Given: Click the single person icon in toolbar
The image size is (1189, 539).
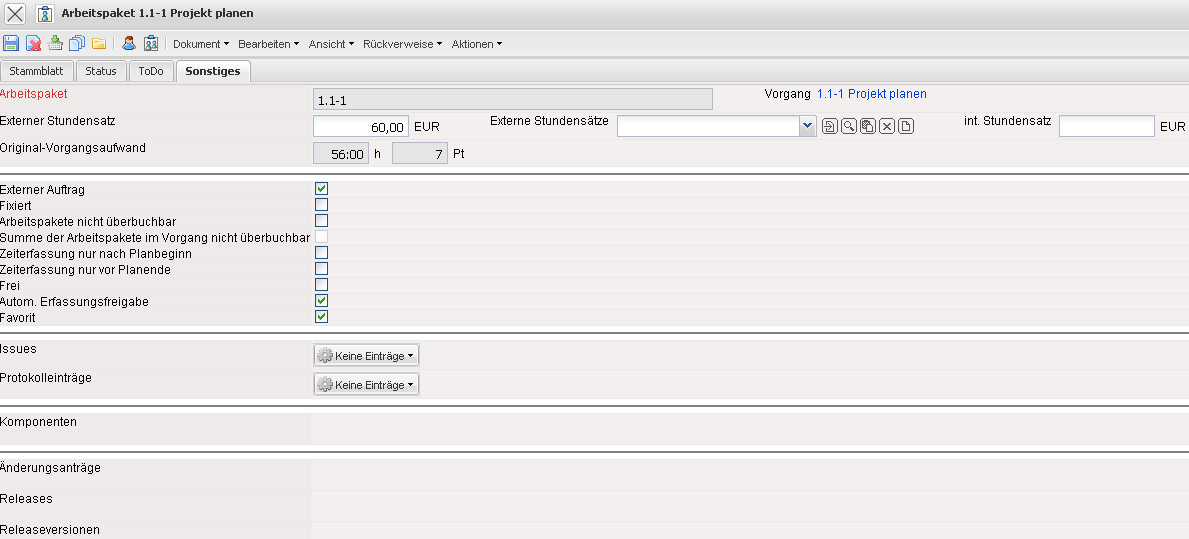Looking at the screenshot, I should pyautogui.click(x=129, y=44).
